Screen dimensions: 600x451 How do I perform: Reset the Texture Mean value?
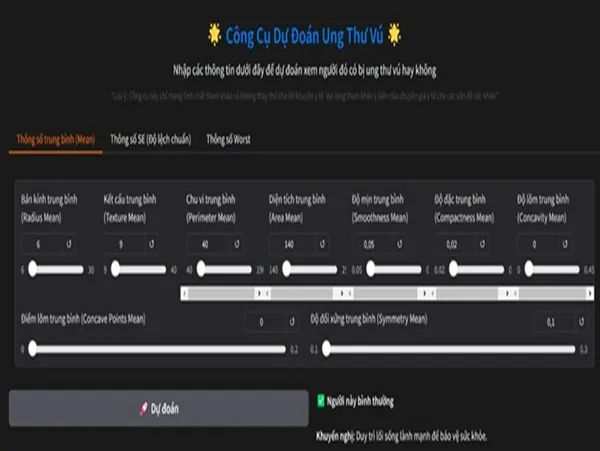tap(152, 244)
